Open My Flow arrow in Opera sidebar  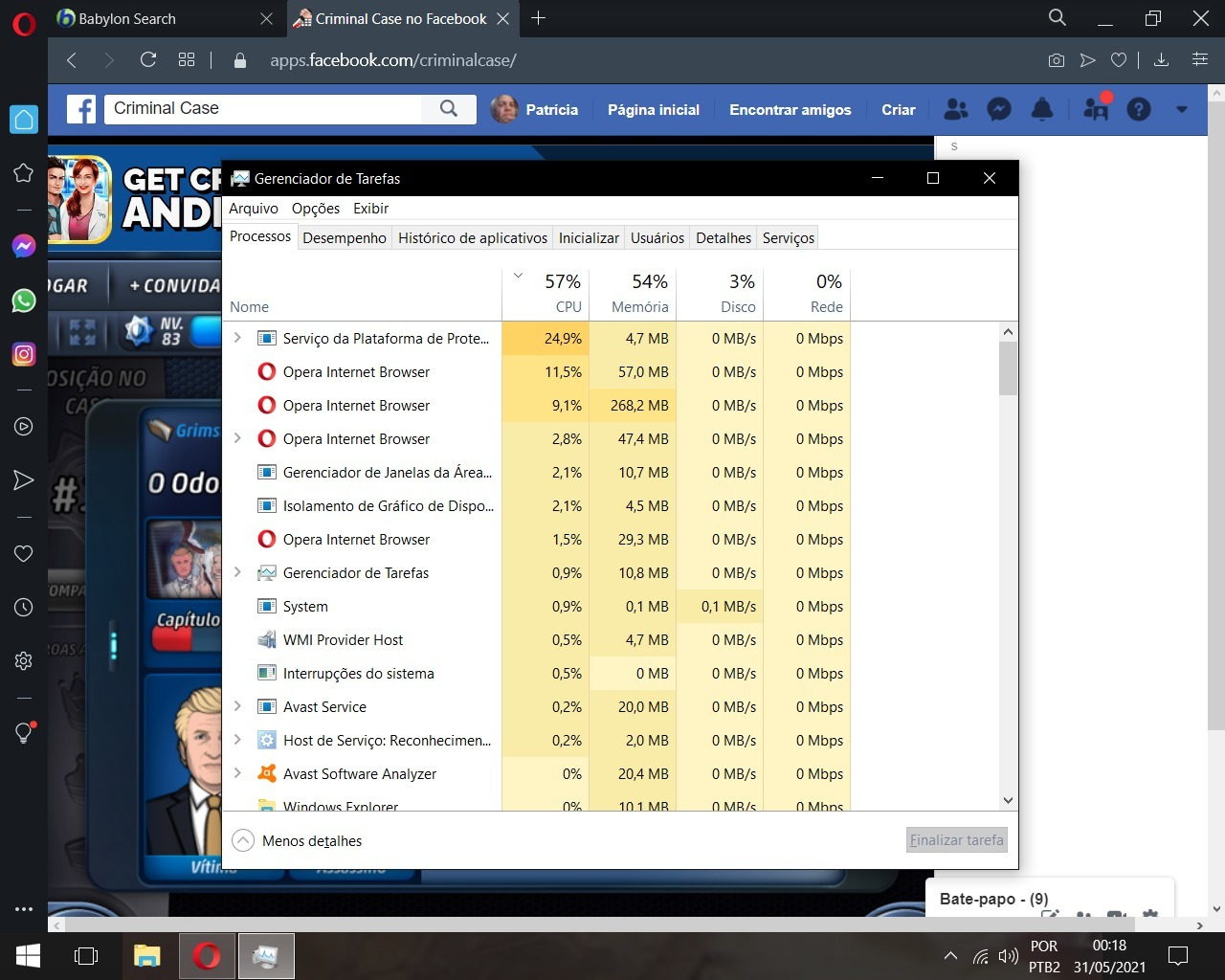click(x=24, y=480)
